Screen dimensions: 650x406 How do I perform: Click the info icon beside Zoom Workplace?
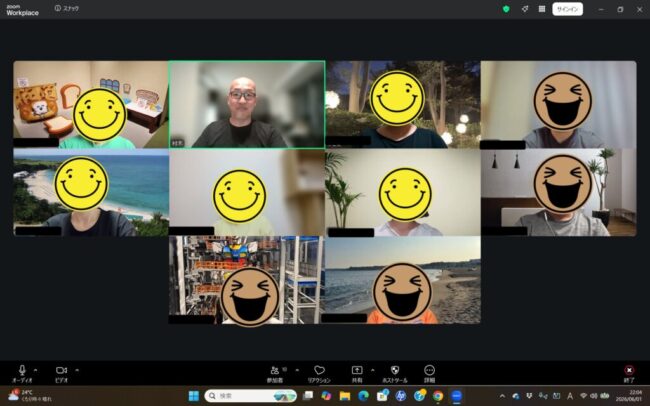pyautogui.click(x=57, y=8)
